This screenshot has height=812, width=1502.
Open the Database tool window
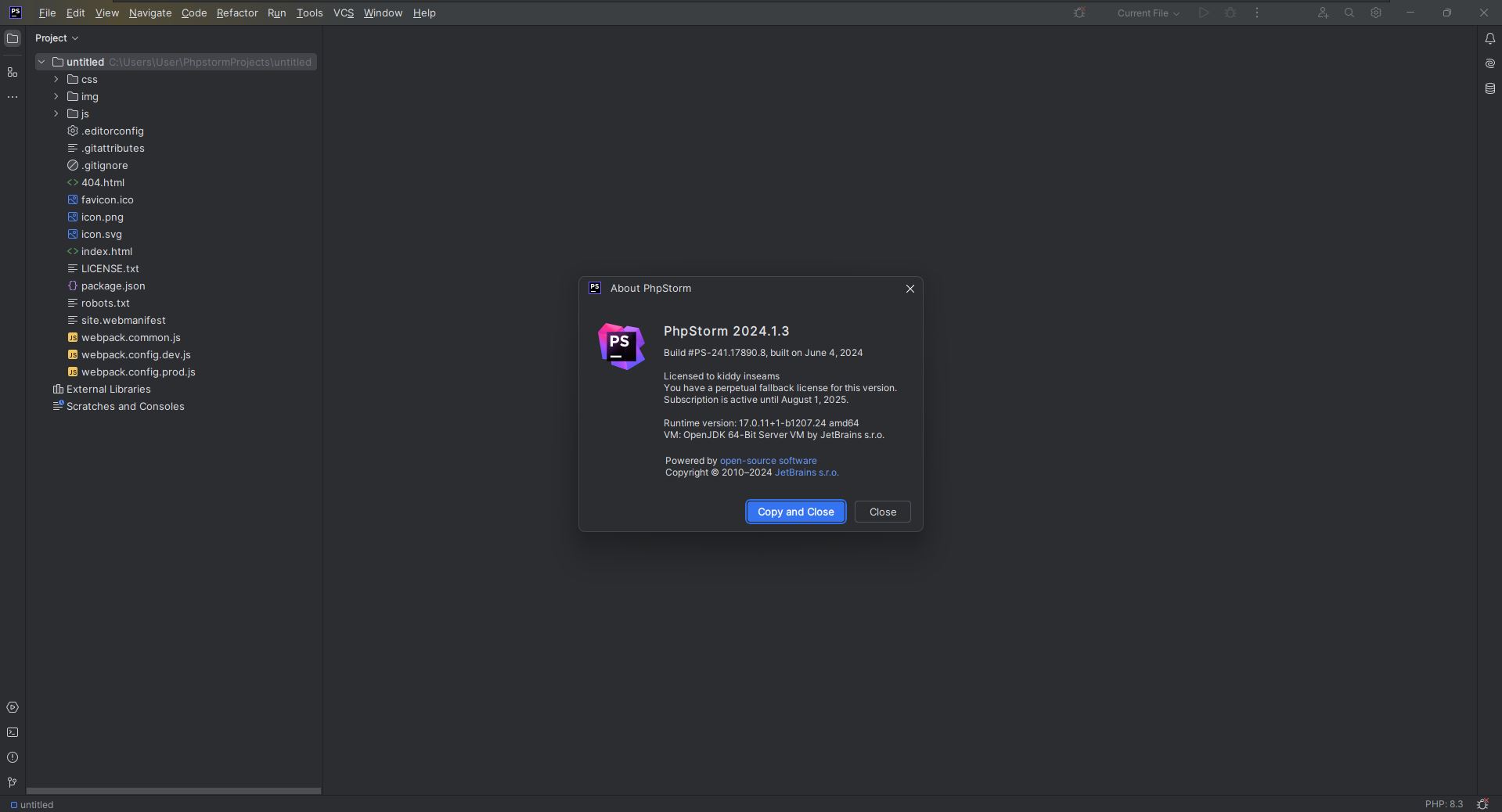click(1489, 88)
